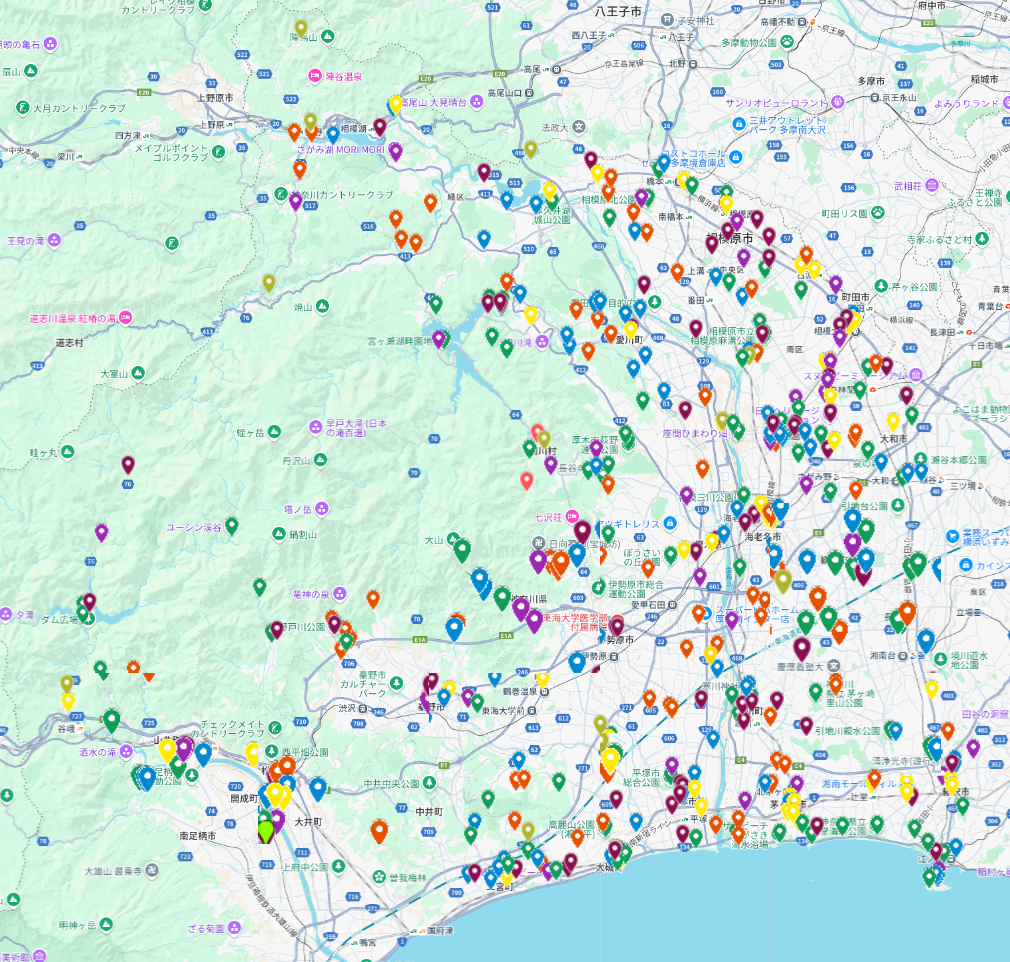Image resolution: width=1010 pixels, height=962 pixels.
Task: Open the サンリオピューロランド attraction icon
Action: coord(837,102)
